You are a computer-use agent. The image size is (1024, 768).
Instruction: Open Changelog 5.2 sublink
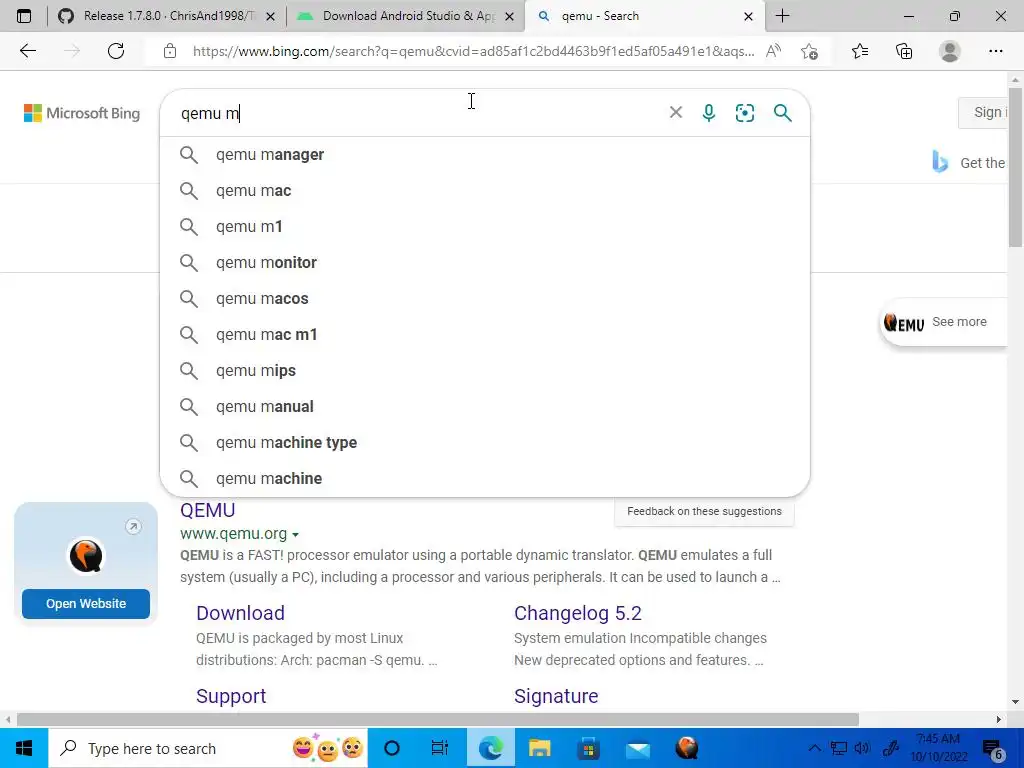(x=578, y=613)
